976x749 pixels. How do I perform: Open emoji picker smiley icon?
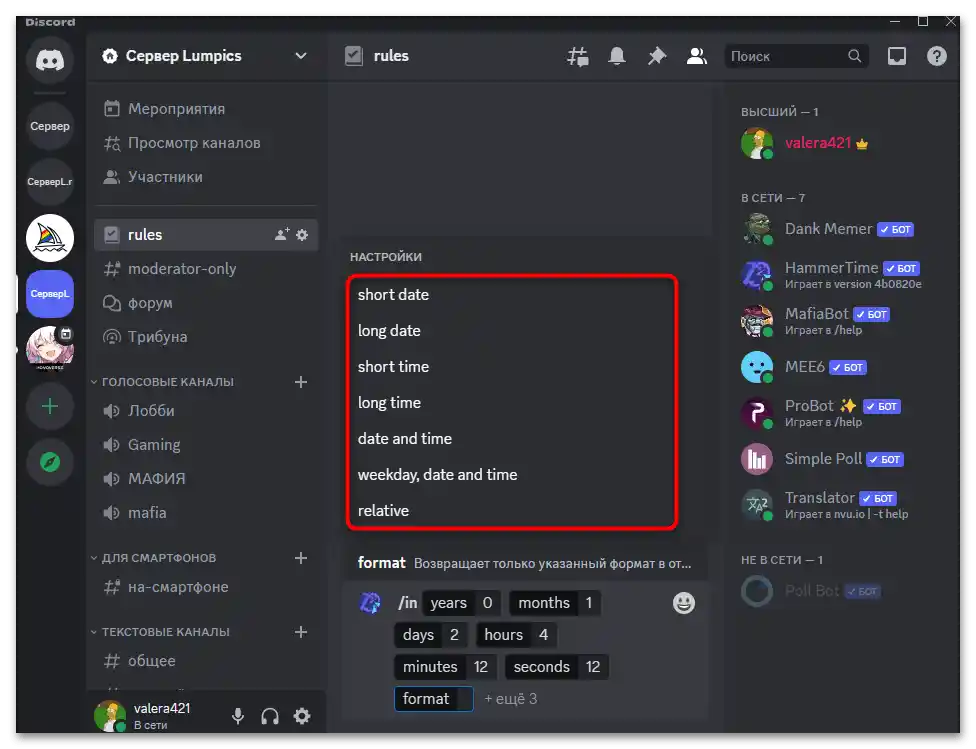[x=683, y=603]
